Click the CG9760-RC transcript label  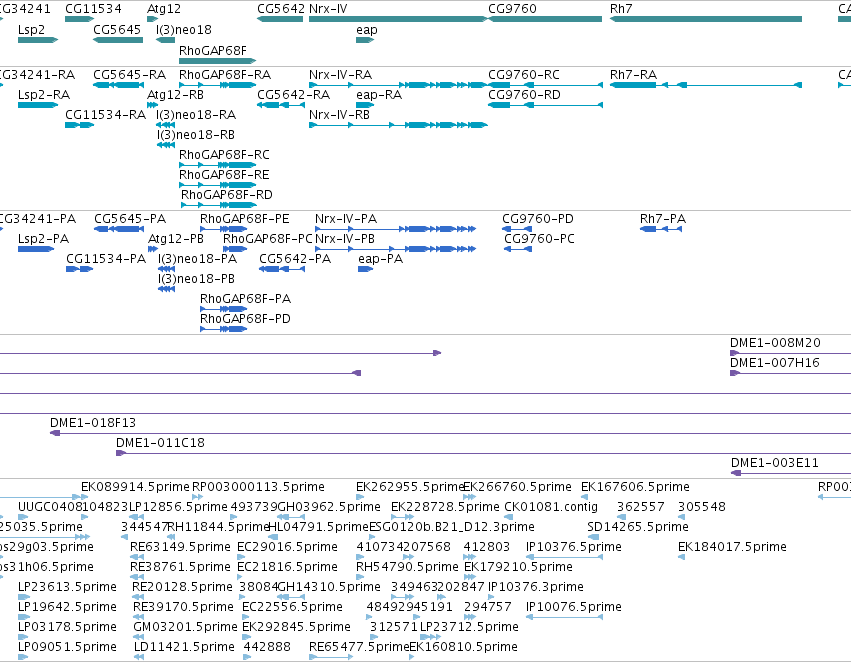click(x=524, y=74)
